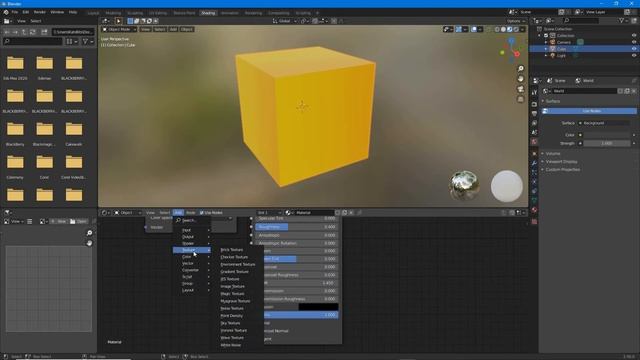Image resolution: width=640 pixels, height=360 pixels.
Task: Select material preview shading icon
Action: pyautogui.click(x=510, y=29)
